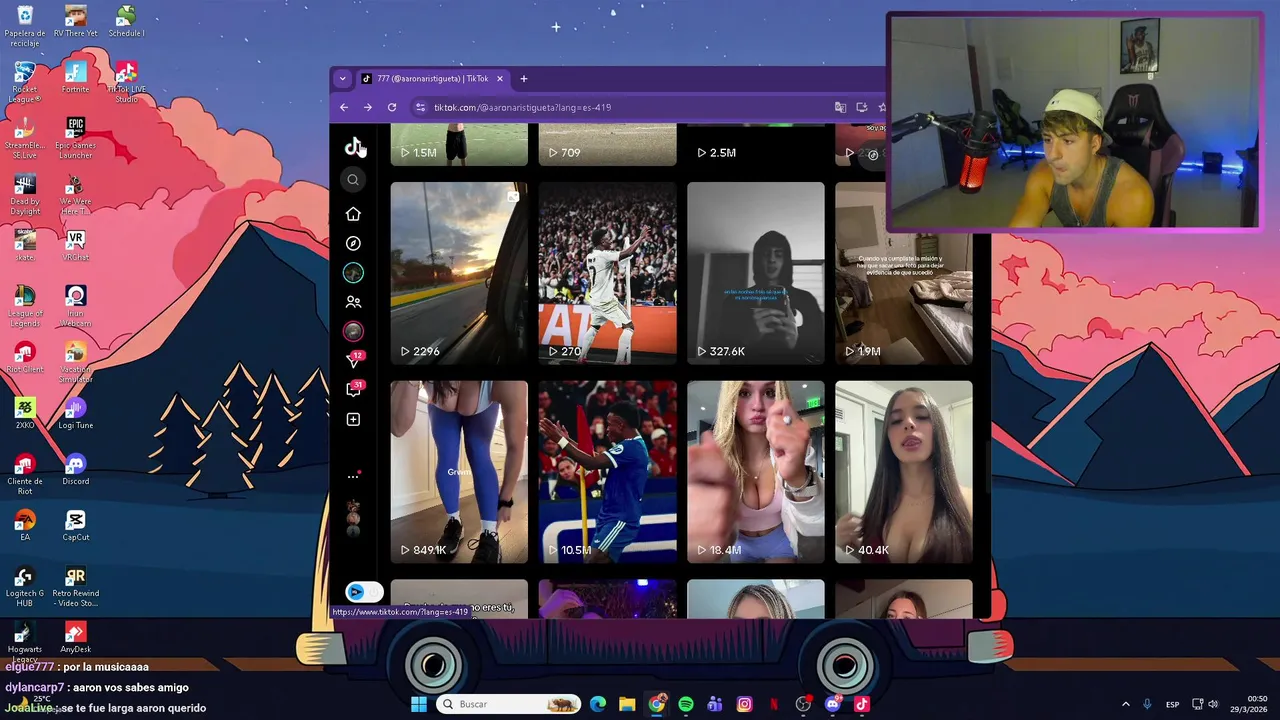
Task: Go back with the browser back arrow
Action: [344, 107]
